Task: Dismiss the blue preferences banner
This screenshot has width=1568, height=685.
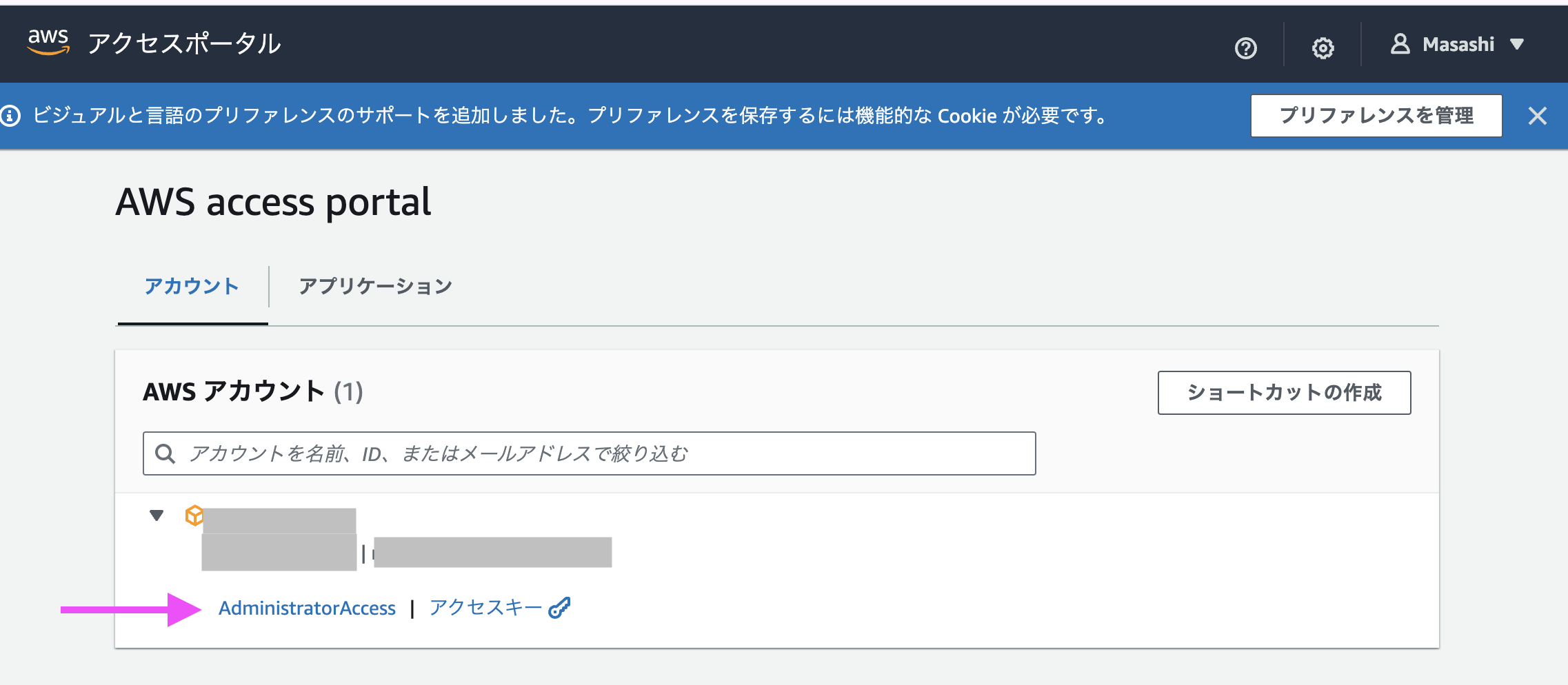Action: tap(1537, 116)
